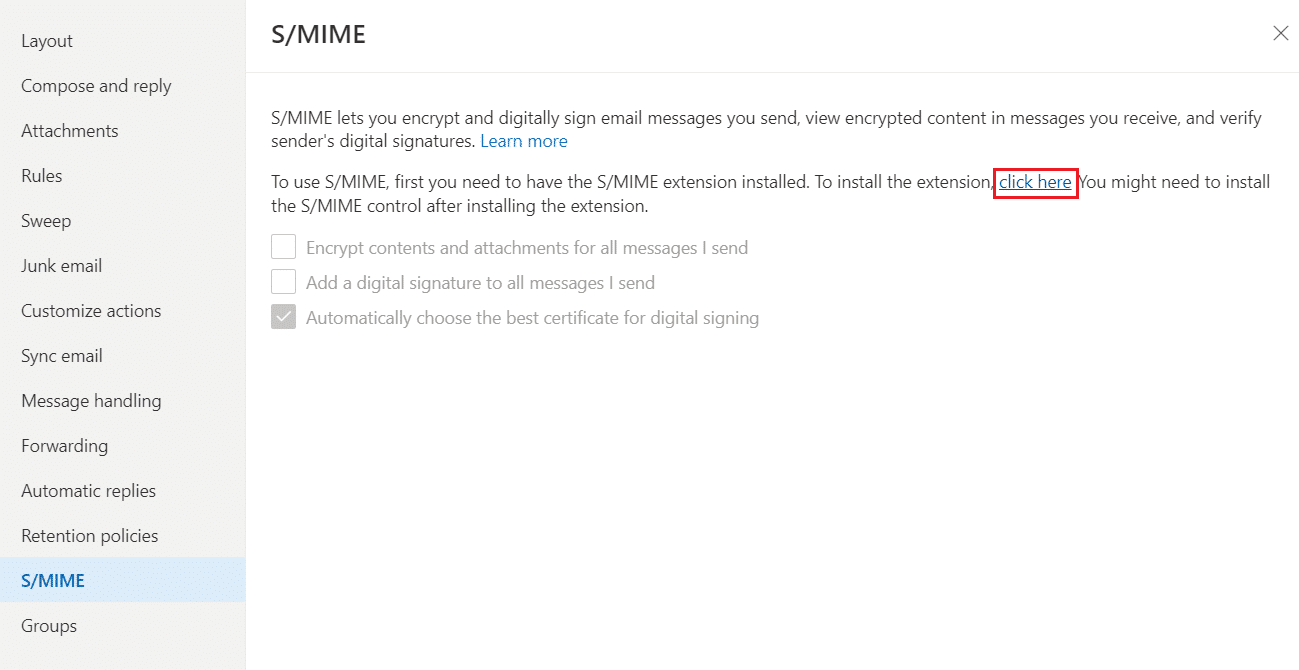The height and width of the screenshot is (670, 1299).
Task: Close the S/MIME settings pane
Action: [1280, 33]
